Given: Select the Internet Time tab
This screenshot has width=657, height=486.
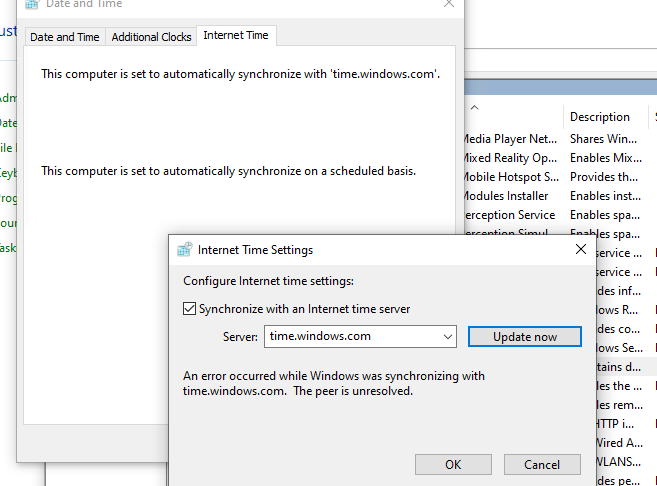Looking at the screenshot, I should pyautogui.click(x=236, y=36).
